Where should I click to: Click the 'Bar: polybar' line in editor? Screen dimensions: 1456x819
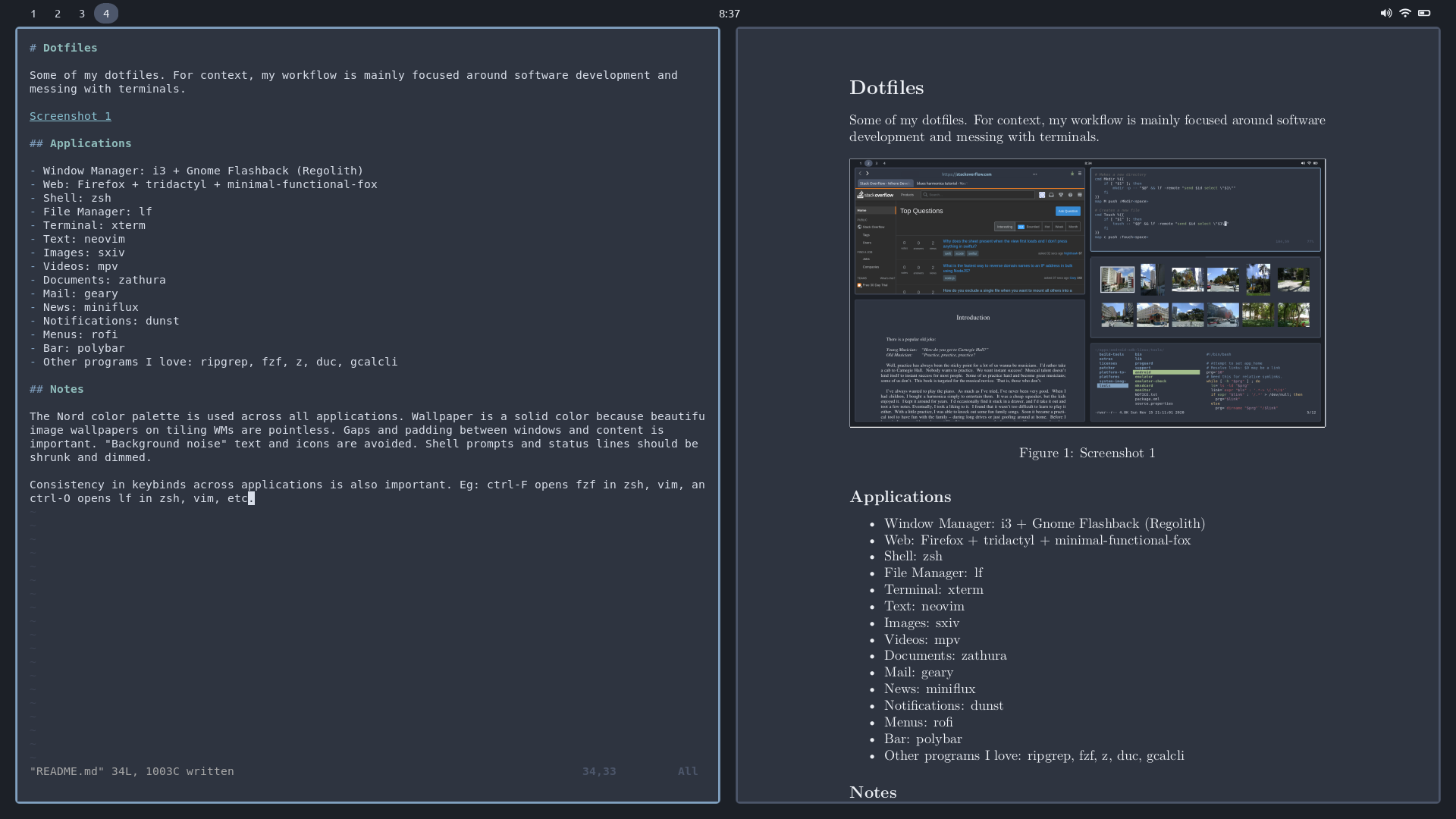(x=77, y=348)
